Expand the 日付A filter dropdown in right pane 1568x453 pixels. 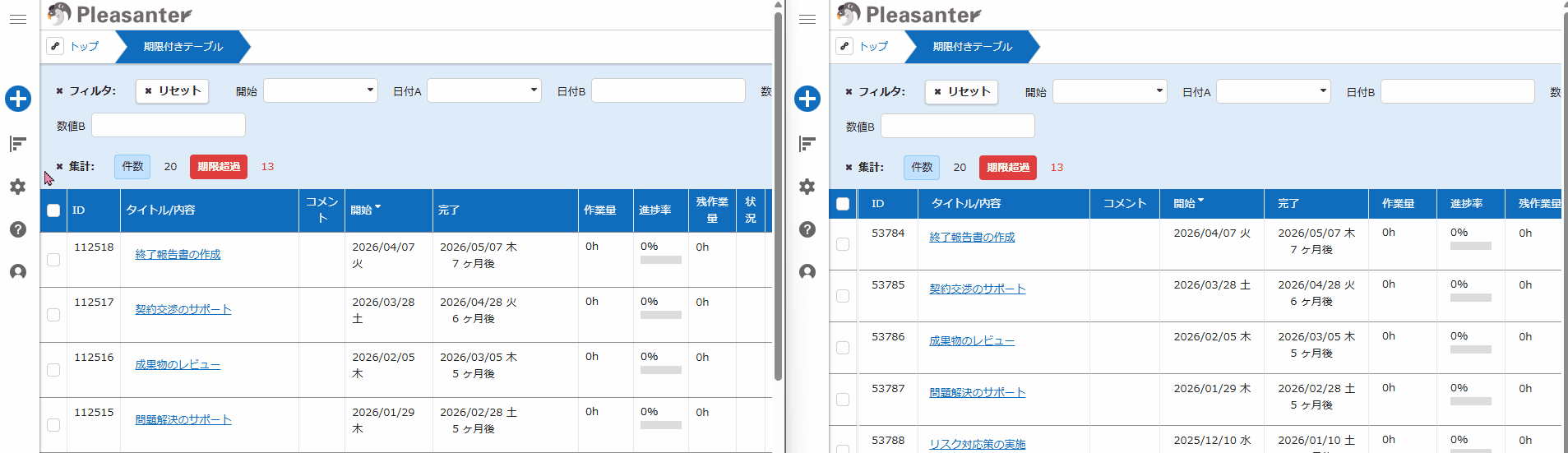(x=1273, y=91)
